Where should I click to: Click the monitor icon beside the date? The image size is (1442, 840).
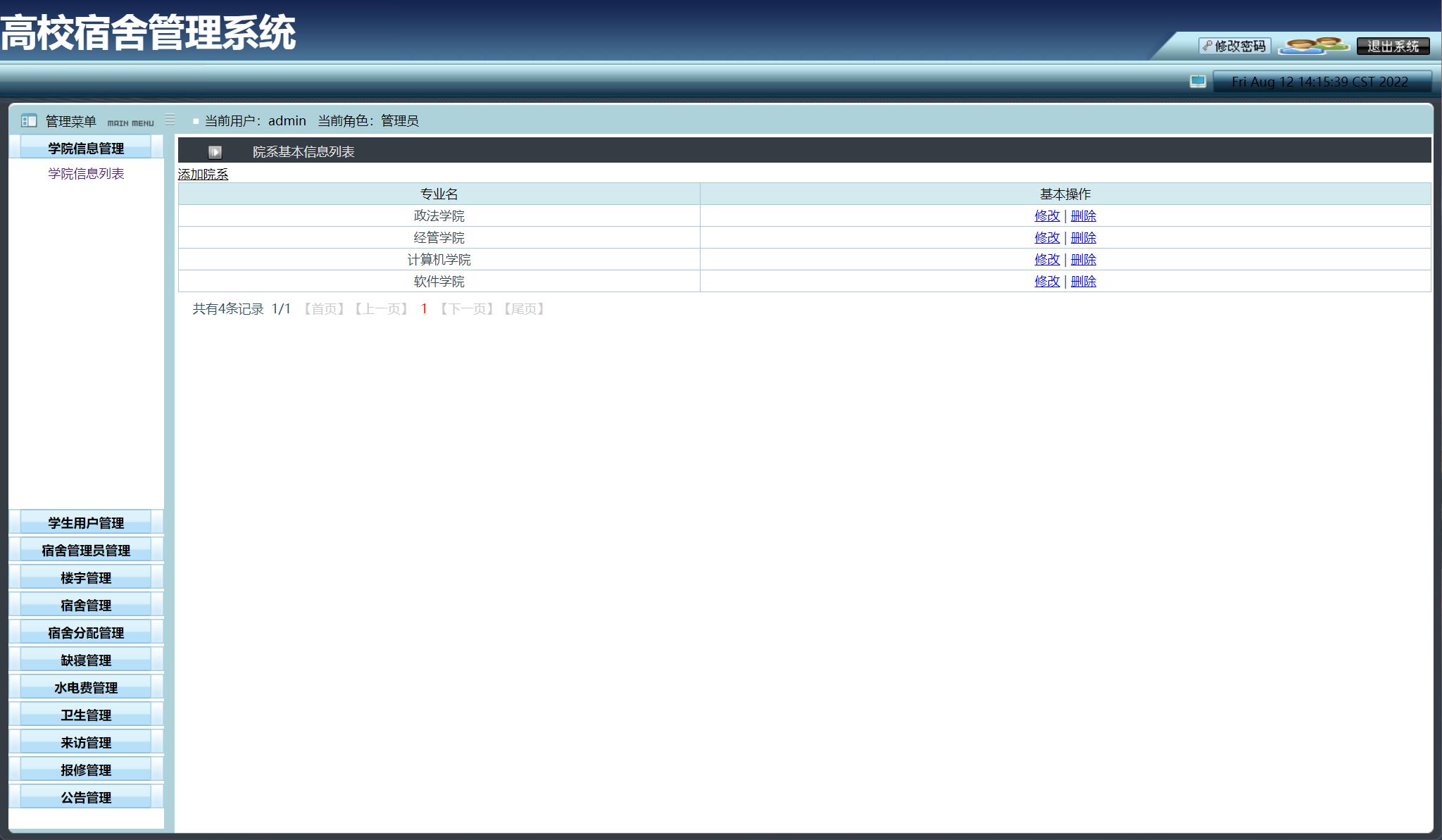1198,82
